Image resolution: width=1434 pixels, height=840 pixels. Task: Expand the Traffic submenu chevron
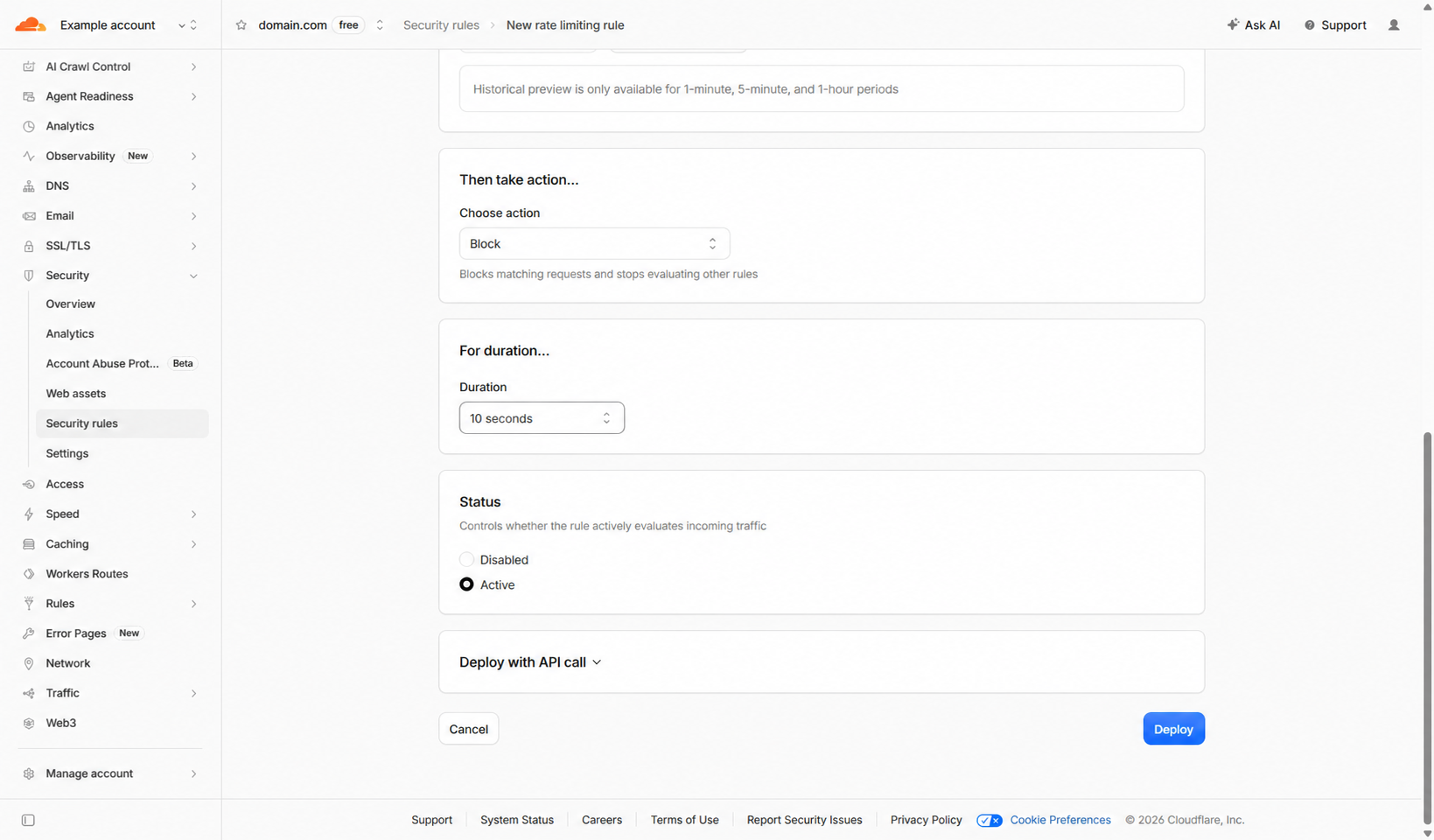coord(193,693)
